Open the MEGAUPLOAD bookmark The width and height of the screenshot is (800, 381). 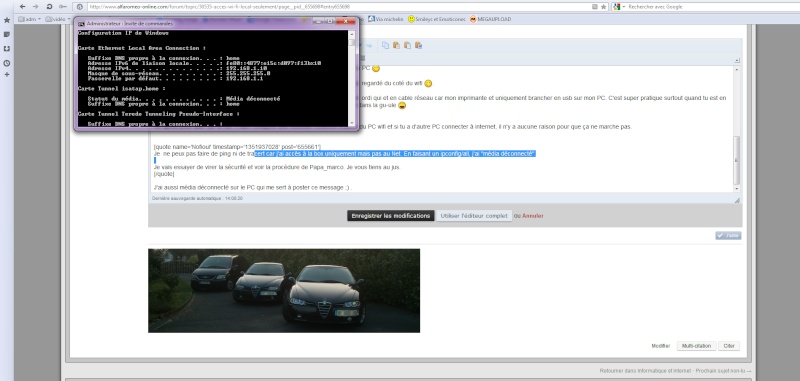click(x=490, y=19)
